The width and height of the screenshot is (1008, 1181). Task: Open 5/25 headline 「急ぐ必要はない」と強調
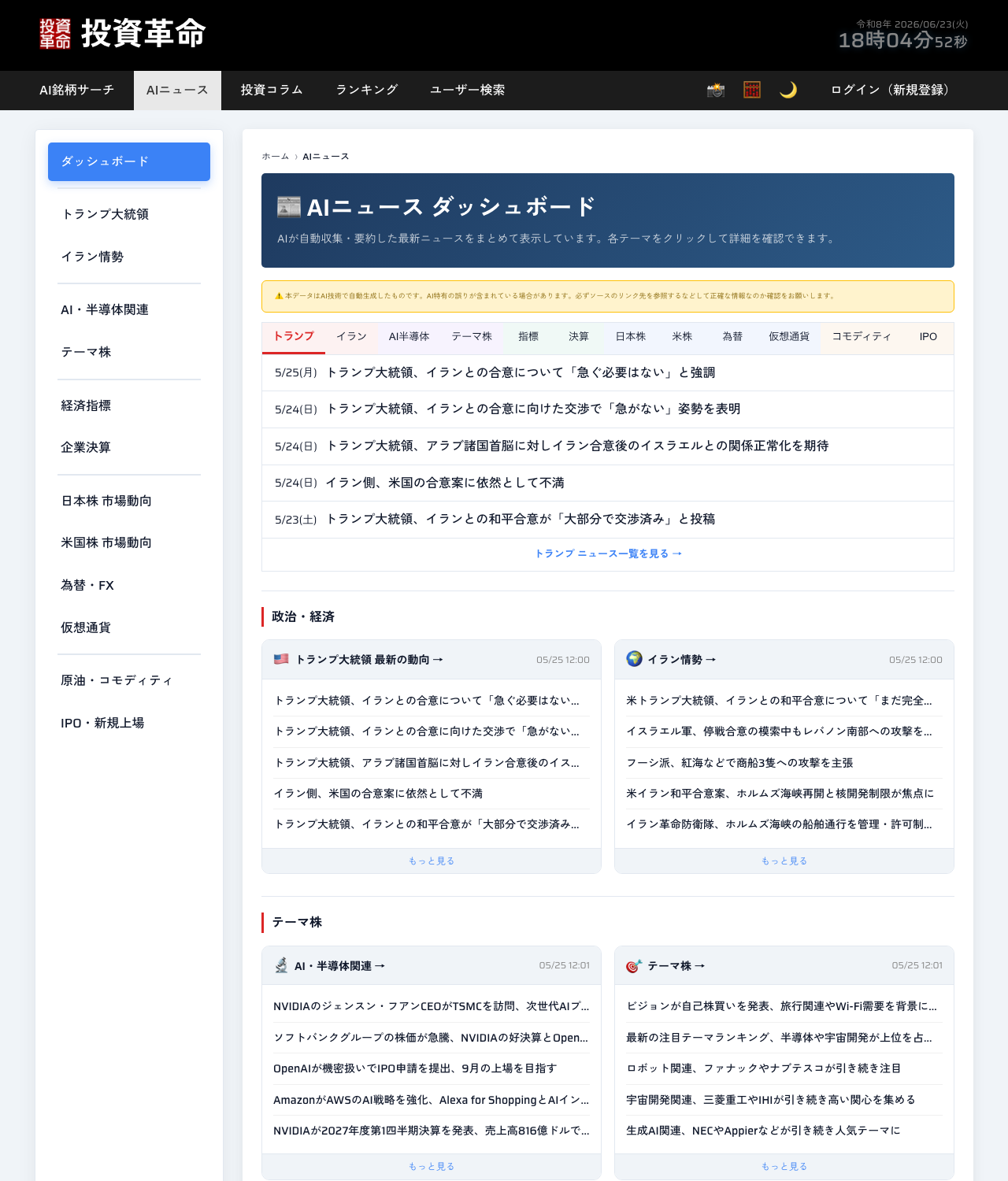[608, 372]
